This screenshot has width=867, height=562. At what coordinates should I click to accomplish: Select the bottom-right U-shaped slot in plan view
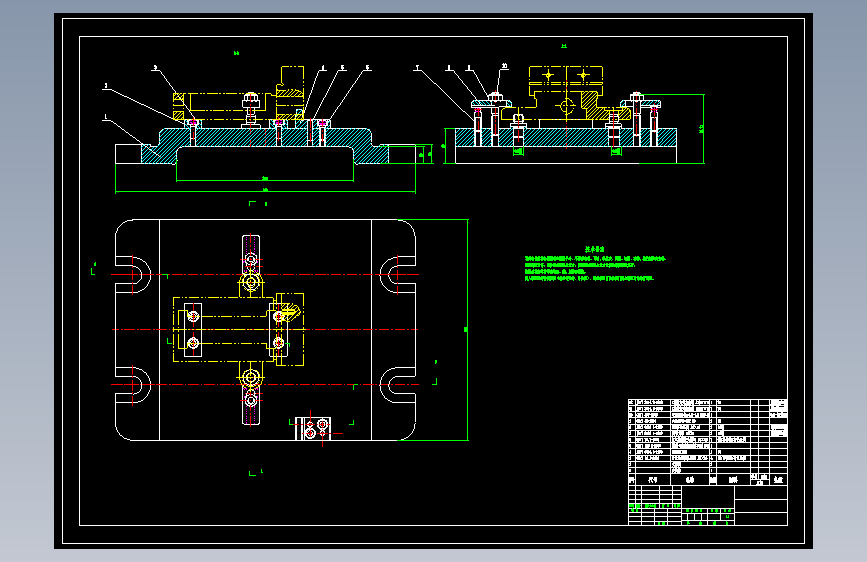point(398,384)
